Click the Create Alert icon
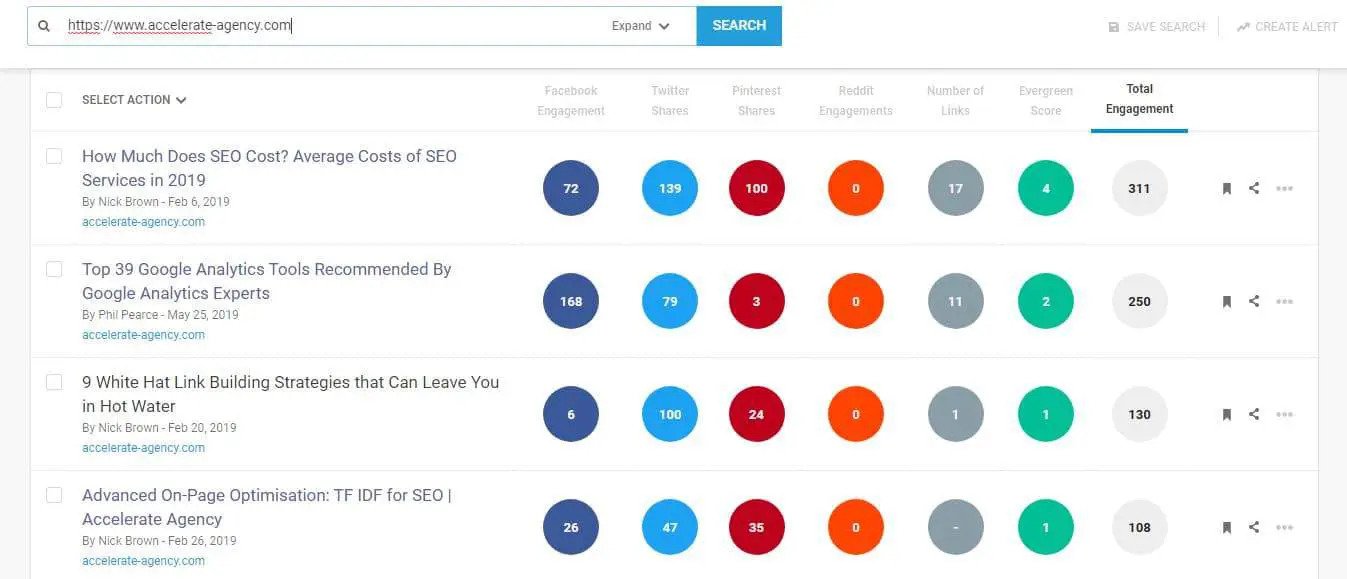The width and height of the screenshot is (1347, 579). click(1243, 27)
